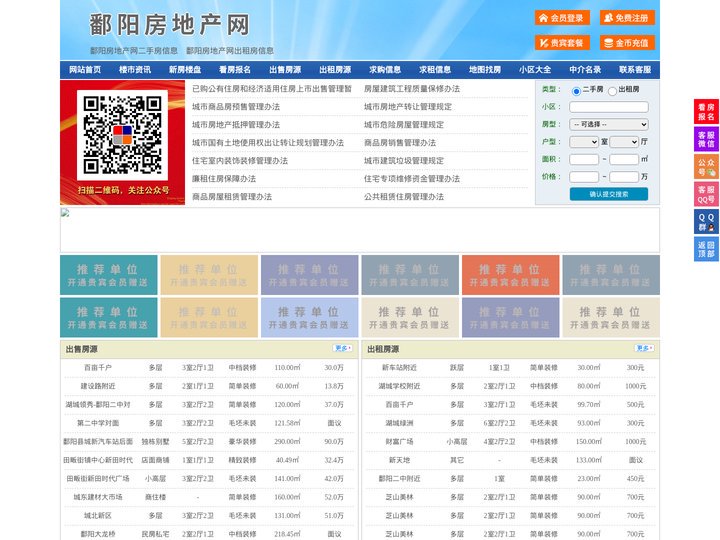Click 更多 in 出售房源 panel
Image resolution: width=720 pixels, height=540 pixels.
coord(343,349)
